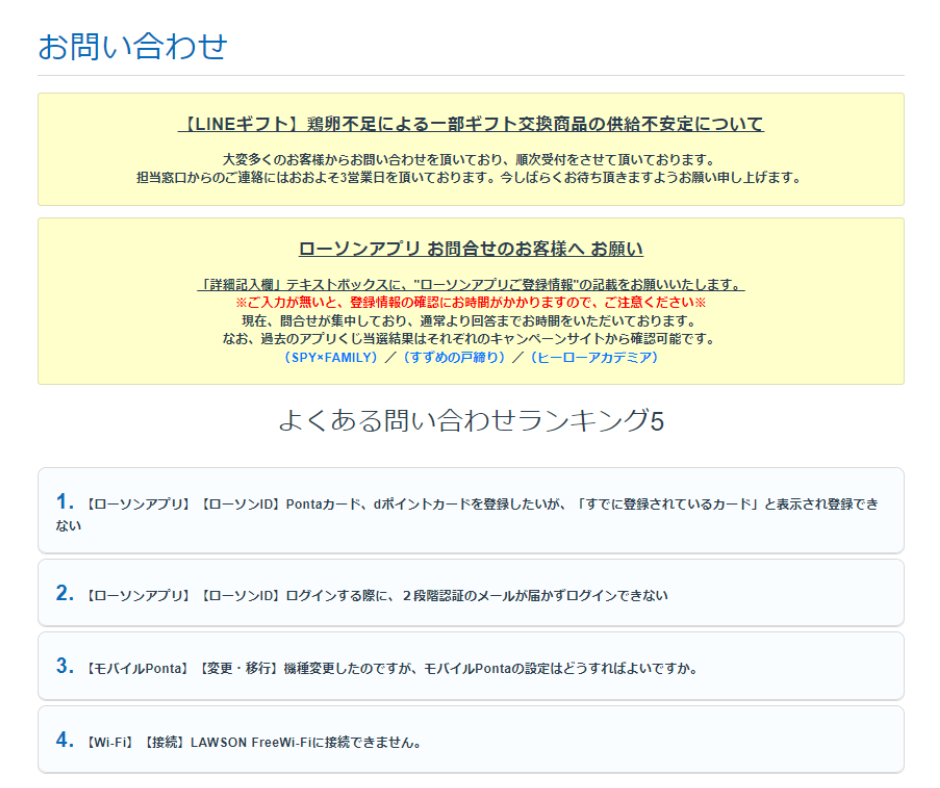Click the ヒーローアカデミア campaign link
940x788 pixels.
pos(594,357)
